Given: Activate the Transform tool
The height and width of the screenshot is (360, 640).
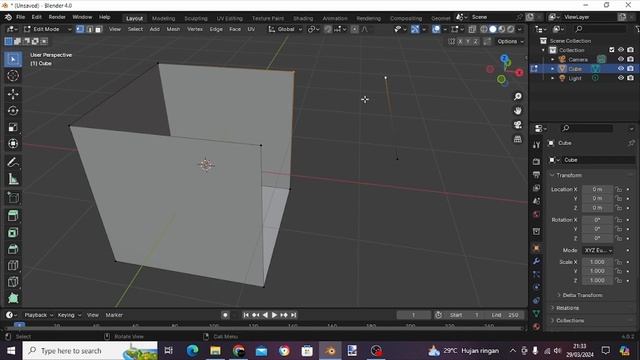Looking at the screenshot, I should tap(13, 144).
